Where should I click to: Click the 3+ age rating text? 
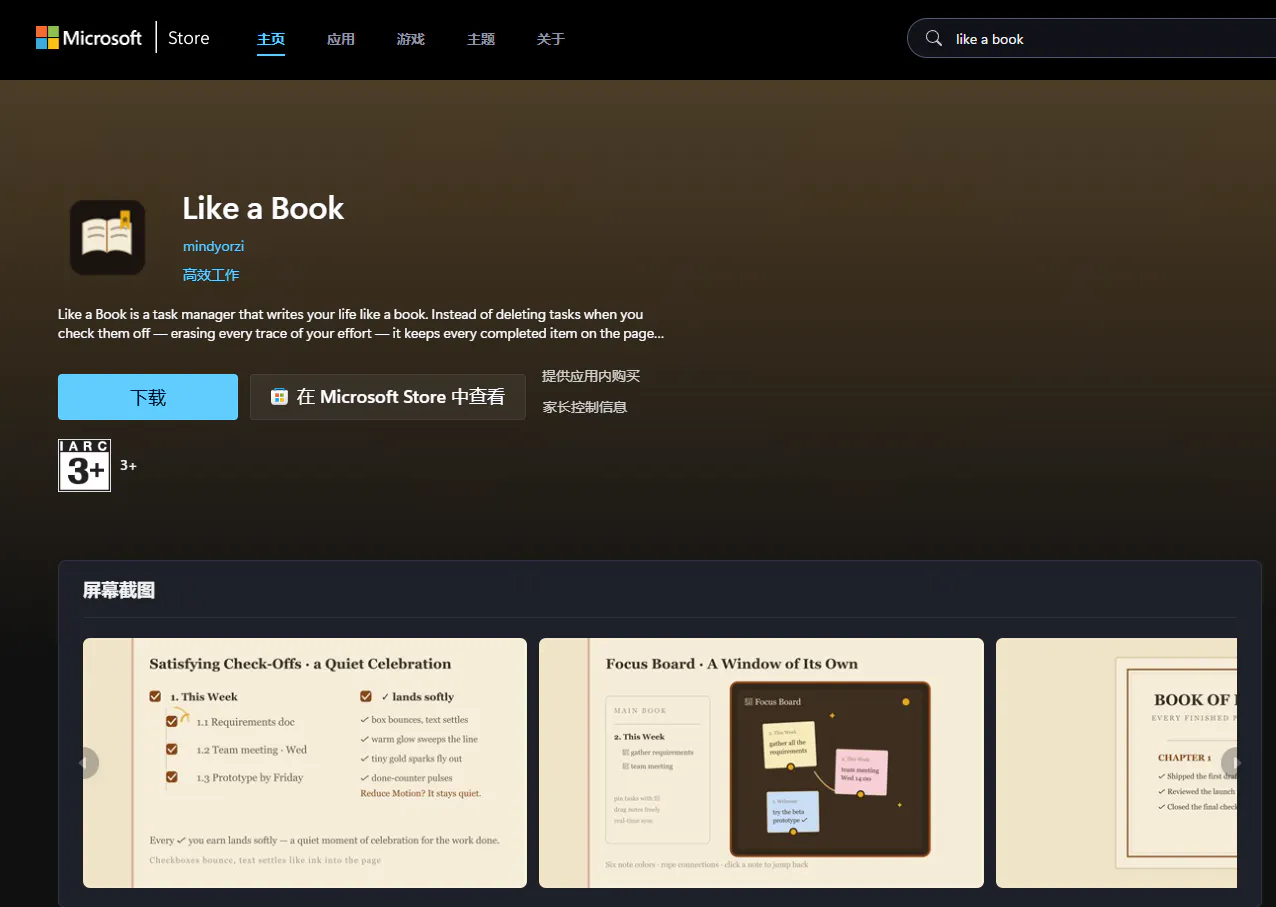[128, 465]
